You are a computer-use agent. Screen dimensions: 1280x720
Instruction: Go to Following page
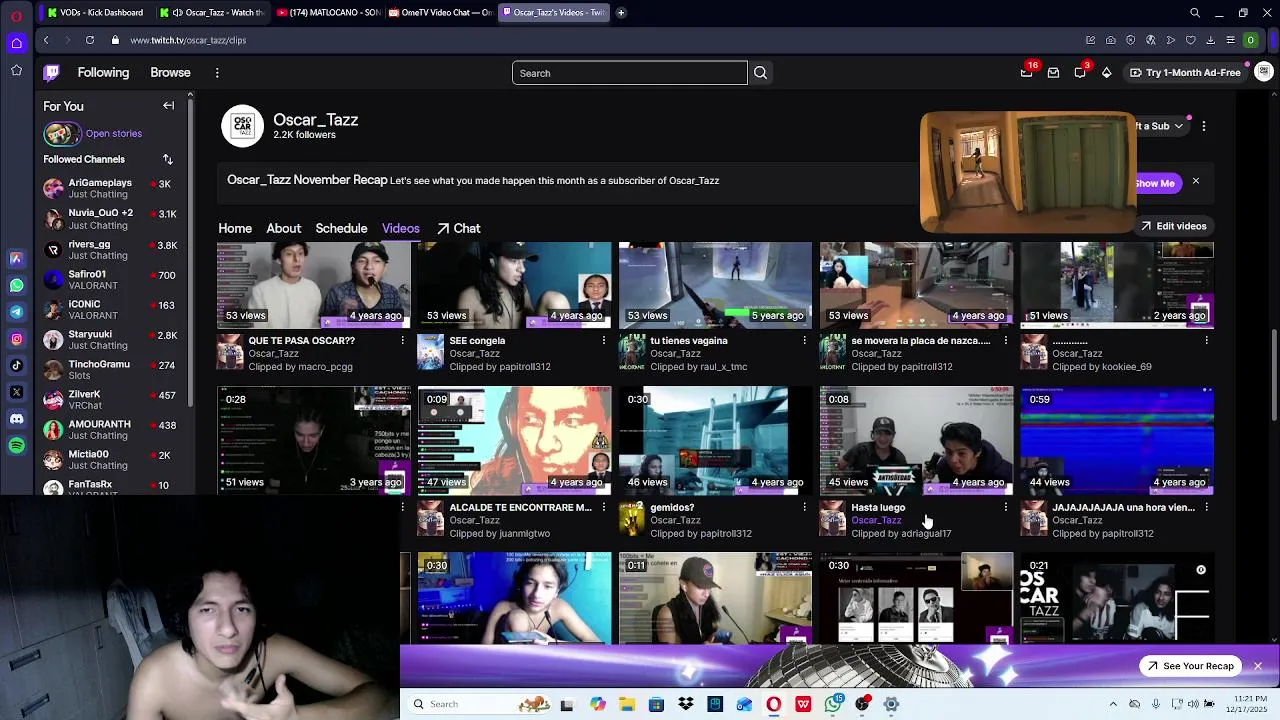click(103, 72)
